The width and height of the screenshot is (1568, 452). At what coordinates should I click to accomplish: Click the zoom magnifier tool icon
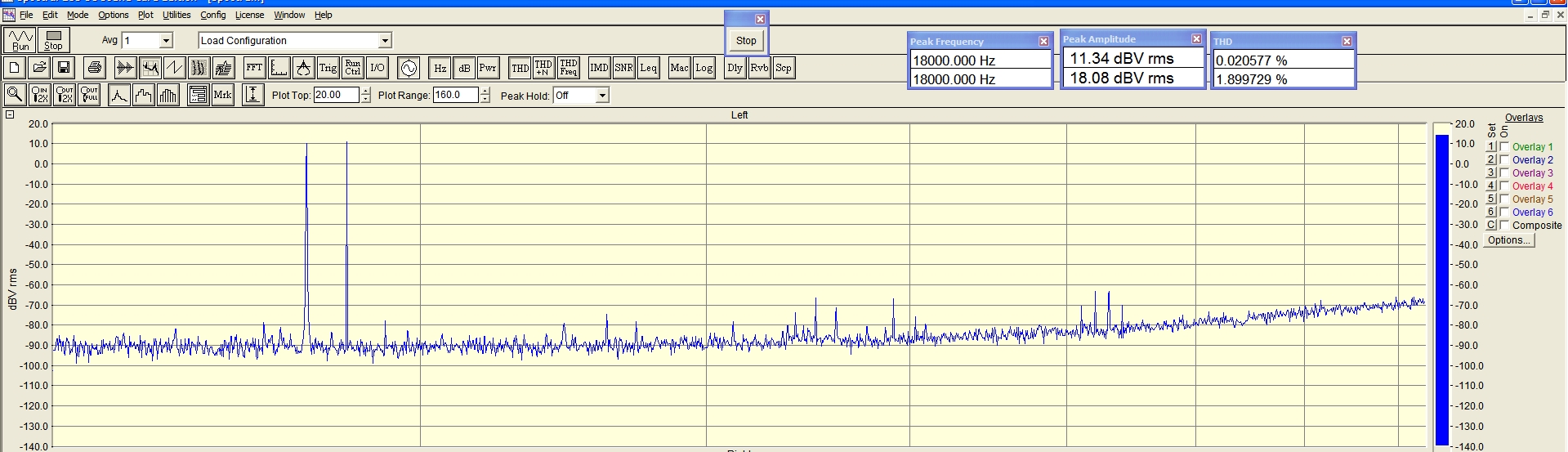tap(15, 95)
